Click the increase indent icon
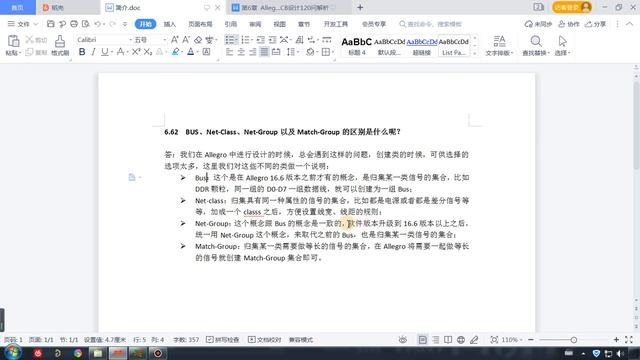 [272, 40]
